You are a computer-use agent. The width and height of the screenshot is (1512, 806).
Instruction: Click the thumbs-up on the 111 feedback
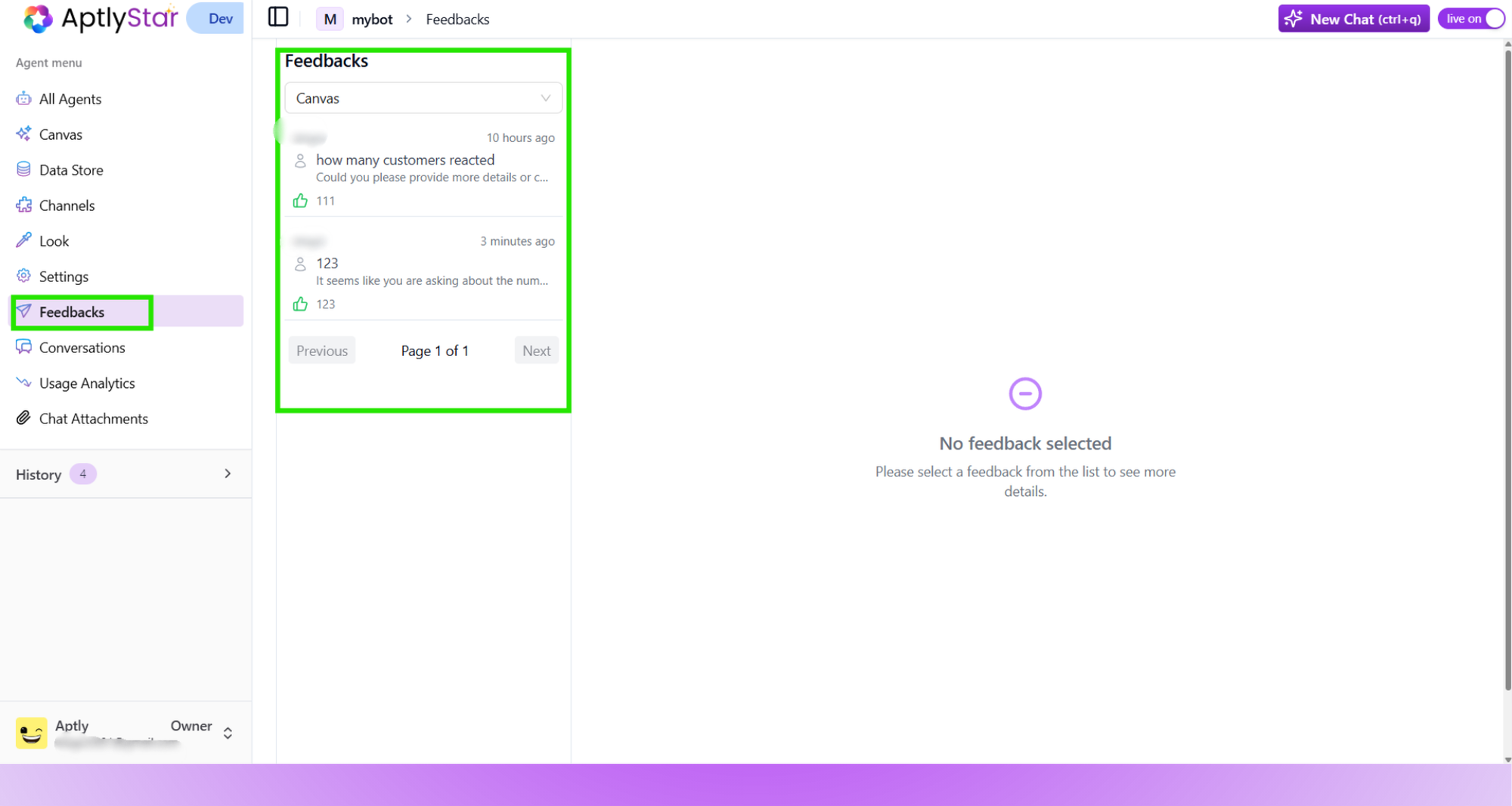pyautogui.click(x=301, y=200)
